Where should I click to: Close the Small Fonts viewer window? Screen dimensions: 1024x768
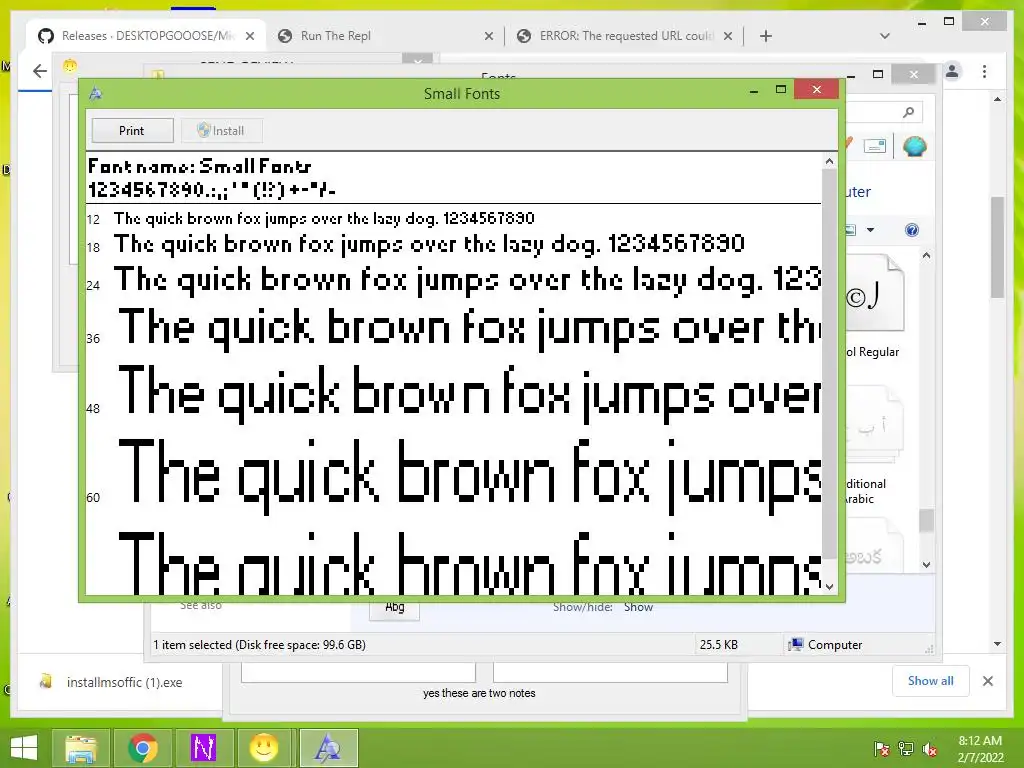pos(816,89)
